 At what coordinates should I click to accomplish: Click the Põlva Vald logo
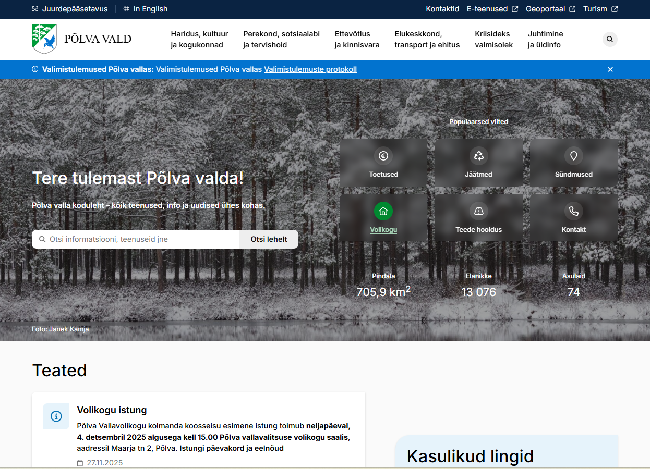82,39
